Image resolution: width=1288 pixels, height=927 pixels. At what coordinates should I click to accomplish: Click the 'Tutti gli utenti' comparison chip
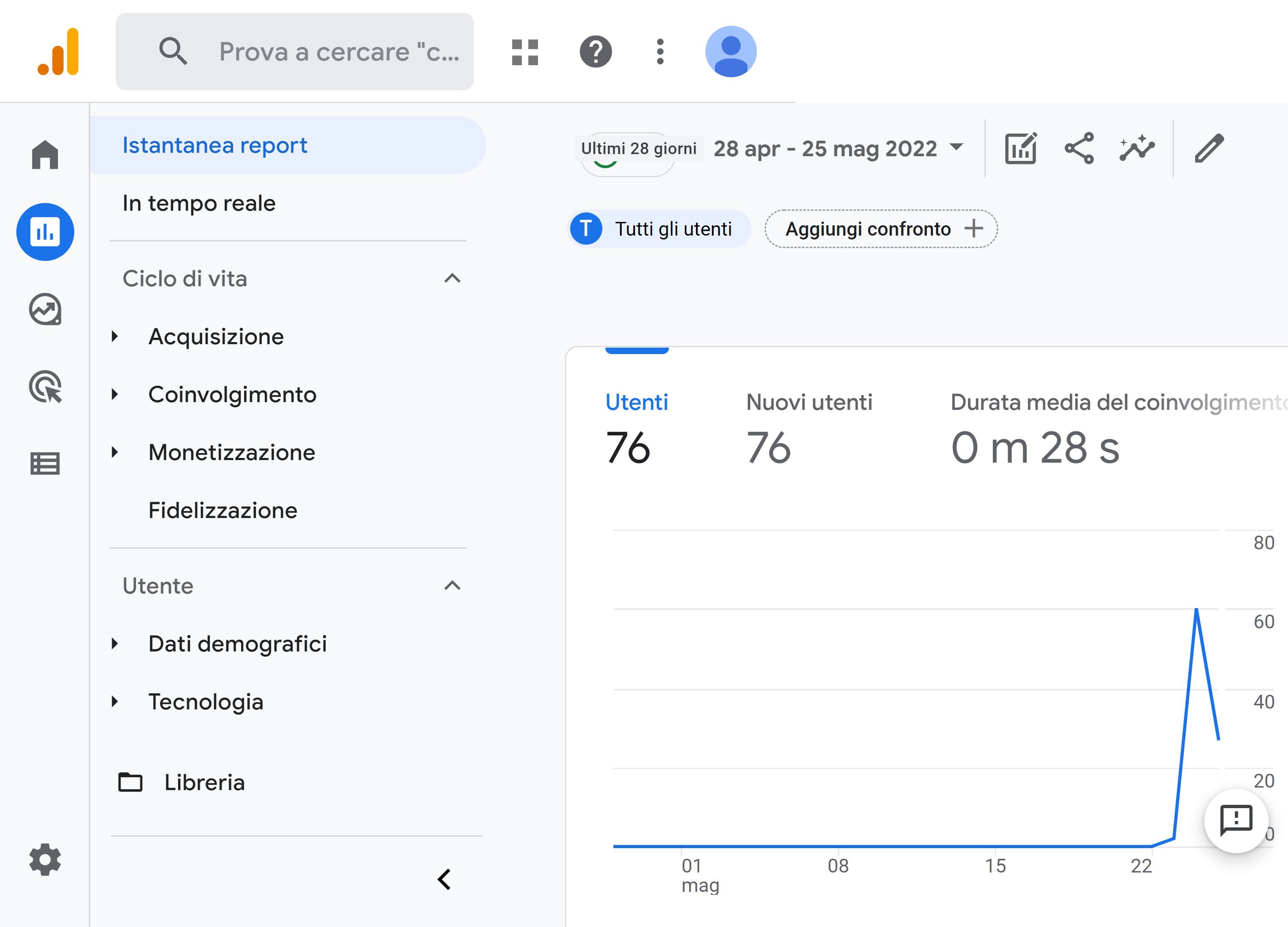tap(659, 229)
